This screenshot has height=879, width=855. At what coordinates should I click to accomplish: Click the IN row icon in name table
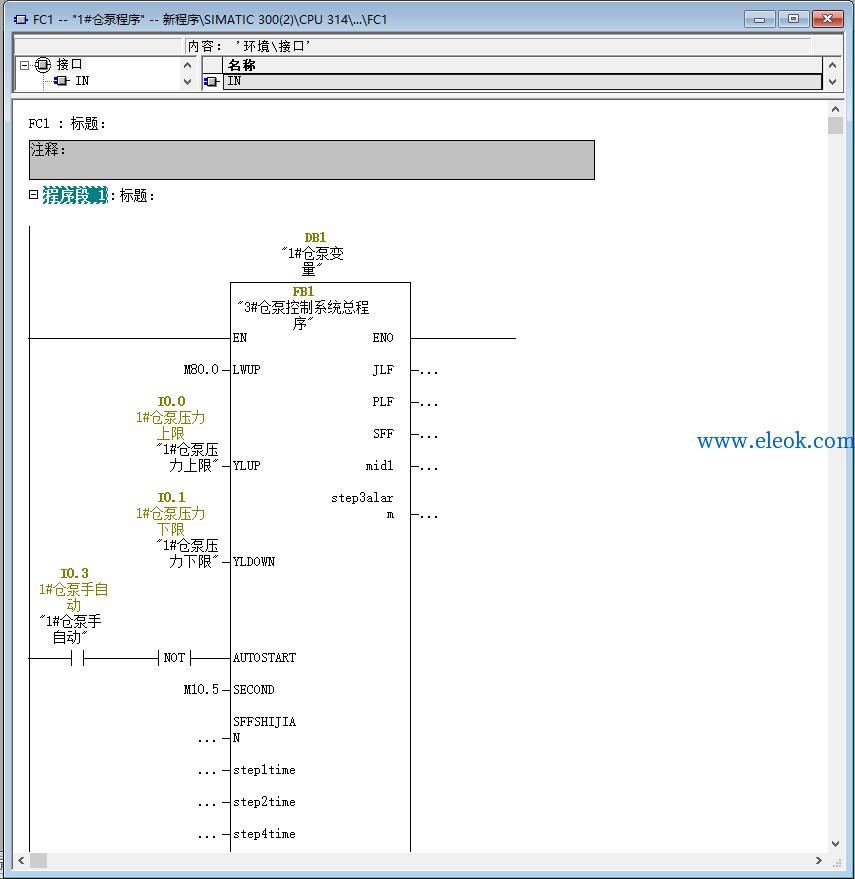tap(212, 82)
